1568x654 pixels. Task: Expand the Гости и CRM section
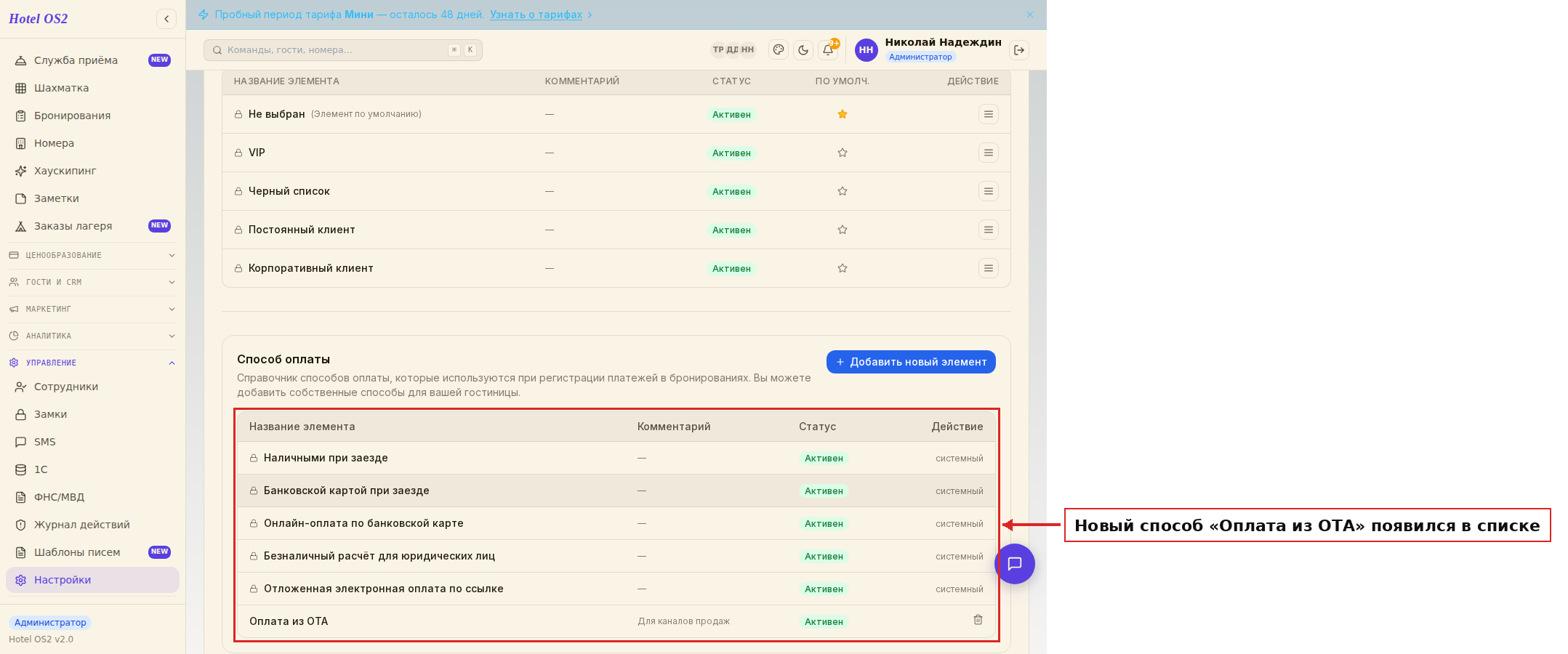point(92,282)
